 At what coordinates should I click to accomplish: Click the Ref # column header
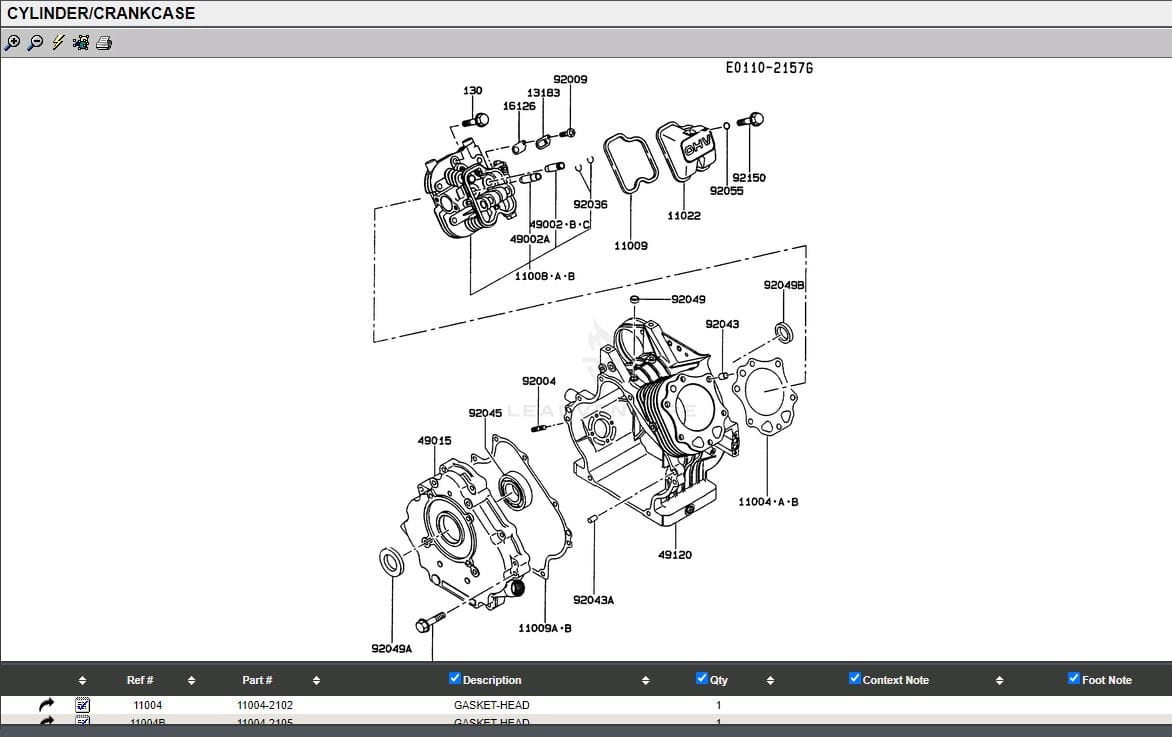click(x=140, y=680)
